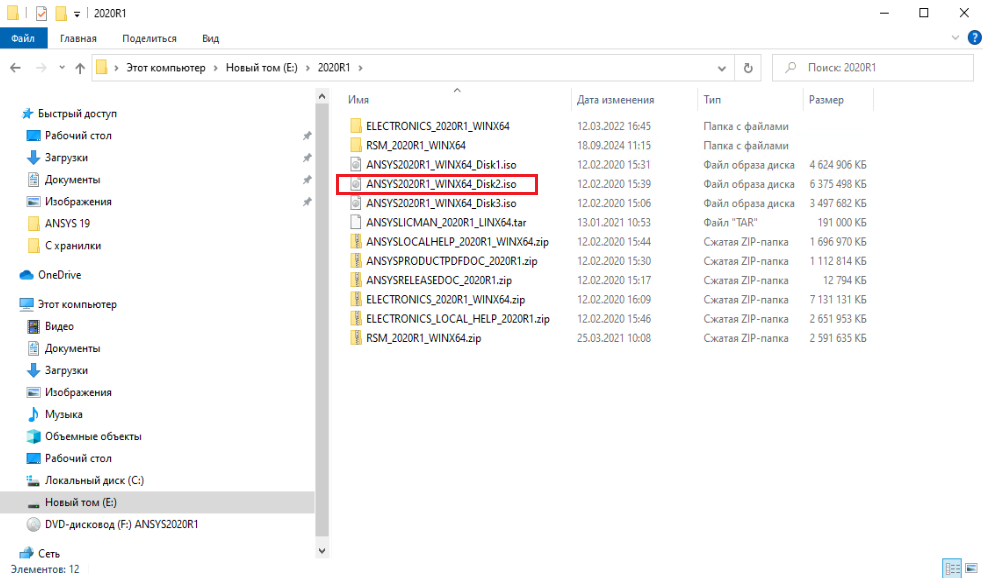Image resolution: width=983 pixels, height=578 pixels.
Task: Click type cell Файл "TAR"
Action: pos(730,223)
